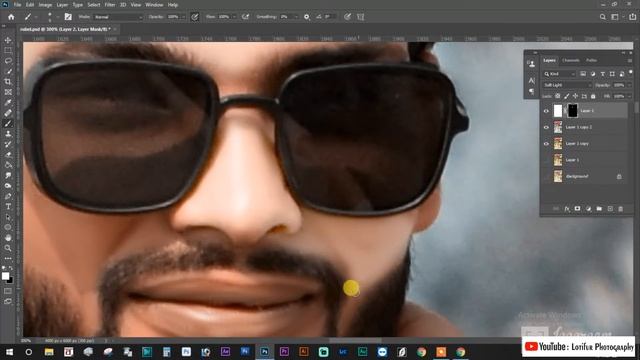Select the Hand tool
The width and height of the screenshot is (640, 360).
click(8, 238)
